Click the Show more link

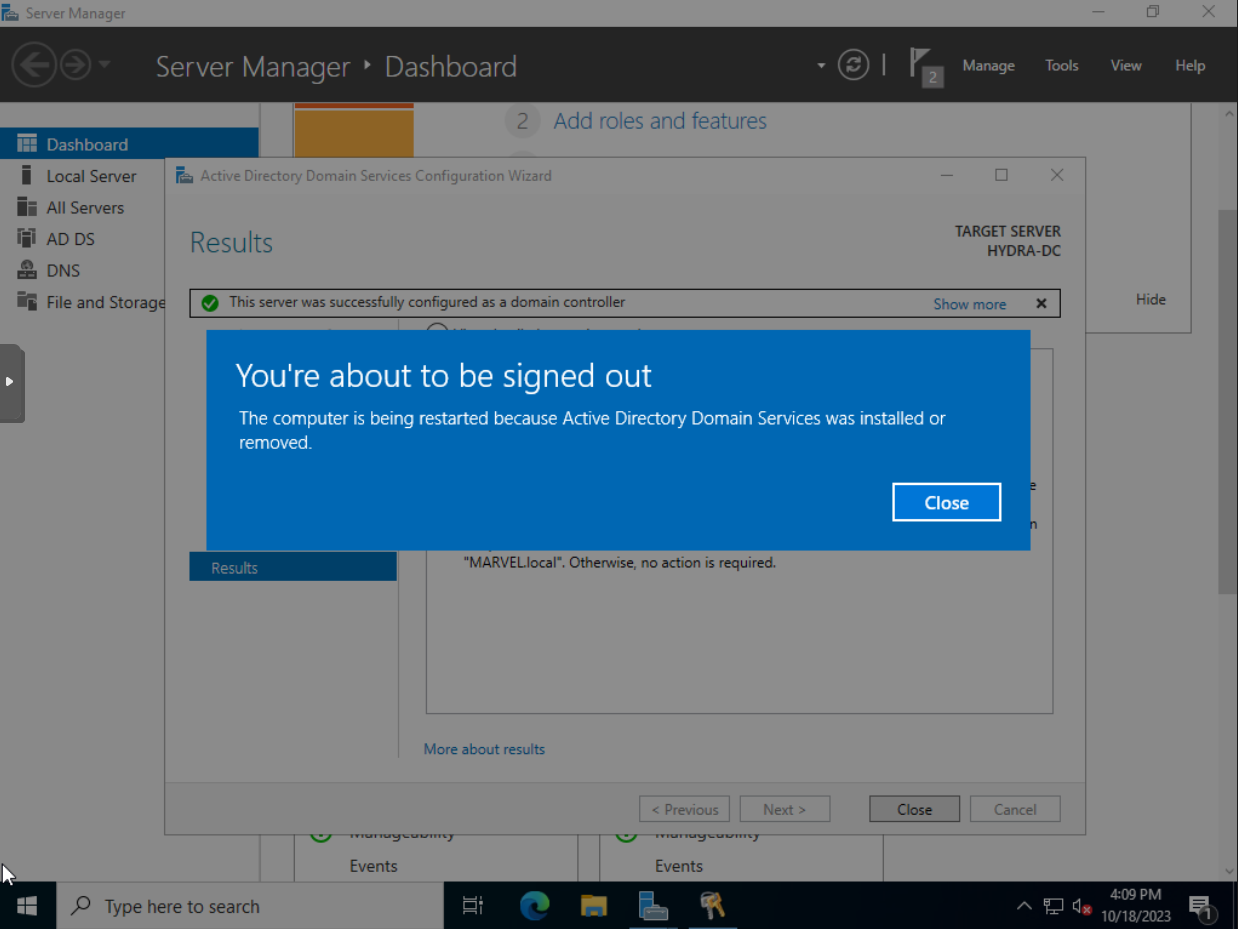click(969, 304)
